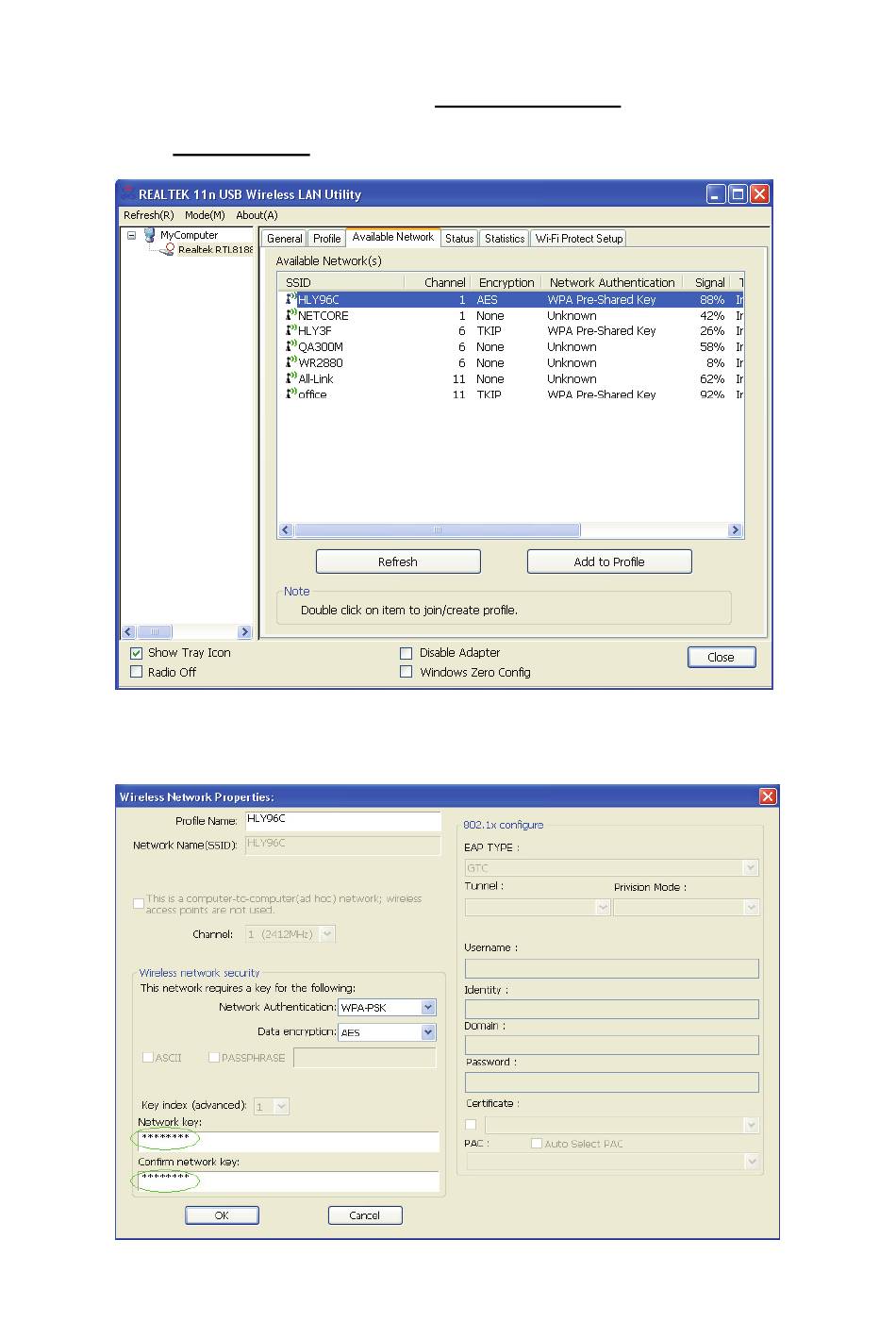Open the Data encryption dropdown
This screenshot has width=896, height=1340.
coord(428,1032)
